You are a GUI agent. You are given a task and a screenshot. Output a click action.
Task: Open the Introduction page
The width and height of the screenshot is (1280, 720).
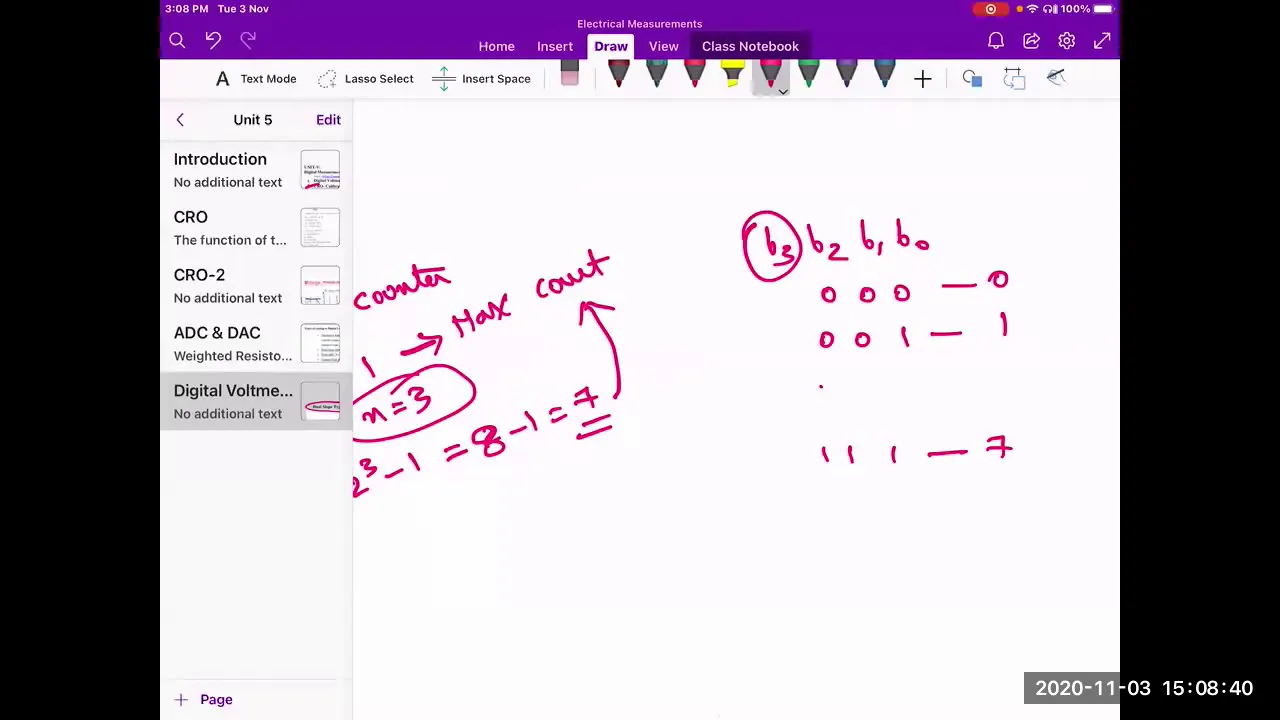256,170
